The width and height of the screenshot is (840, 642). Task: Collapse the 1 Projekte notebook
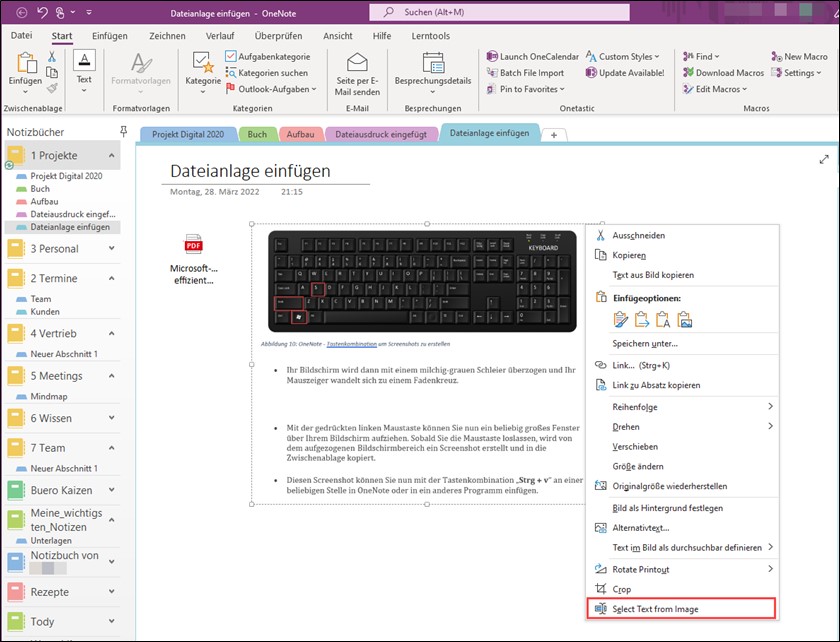point(111,155)
